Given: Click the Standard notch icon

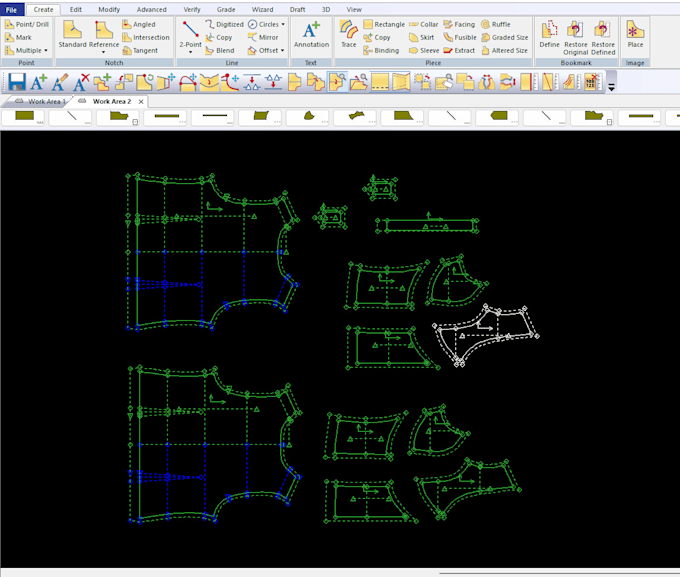Looking at the screenshot, I should click(x=72, y=34).
